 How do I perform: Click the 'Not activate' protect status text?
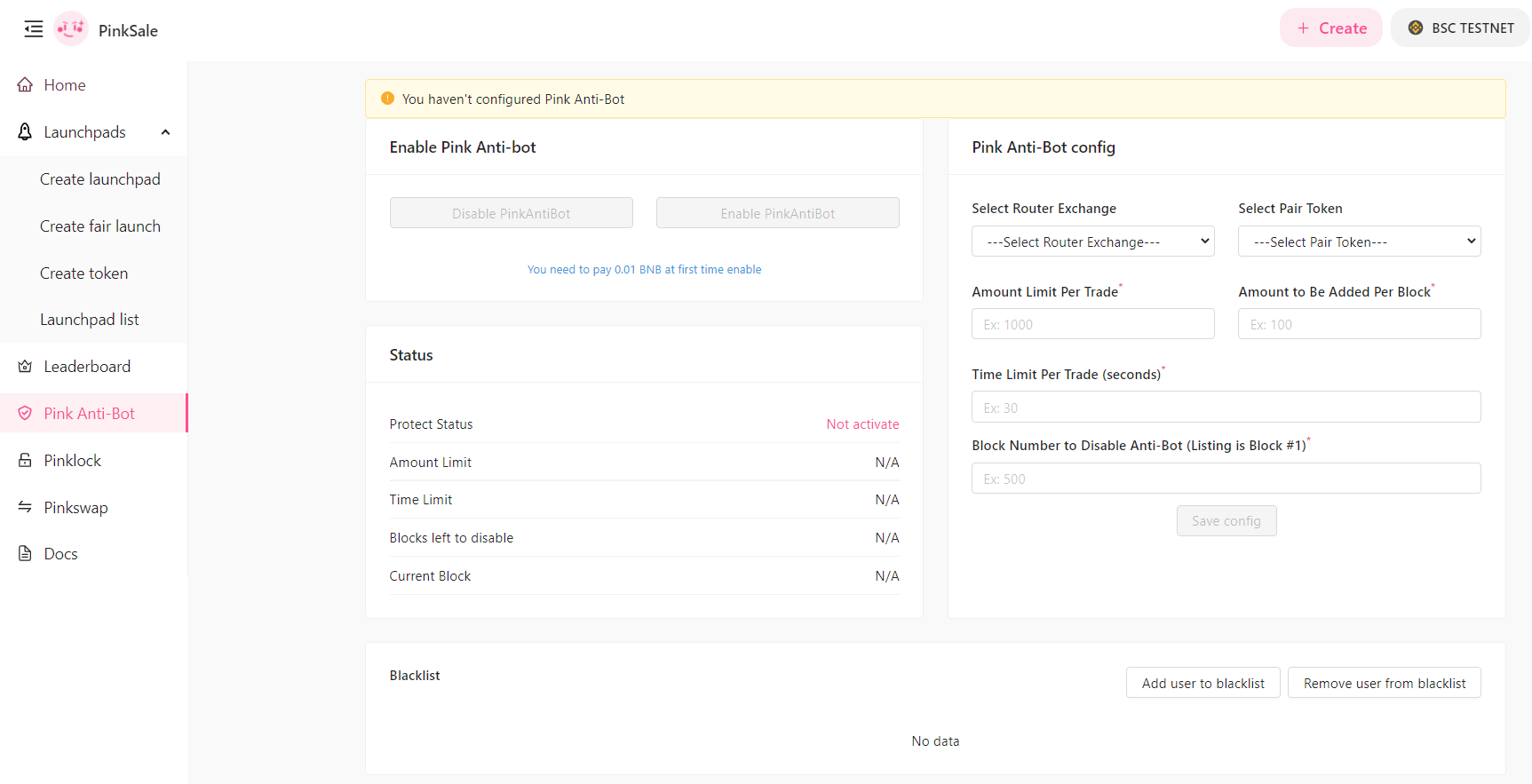pyautogui.click(x=862, y=424)
